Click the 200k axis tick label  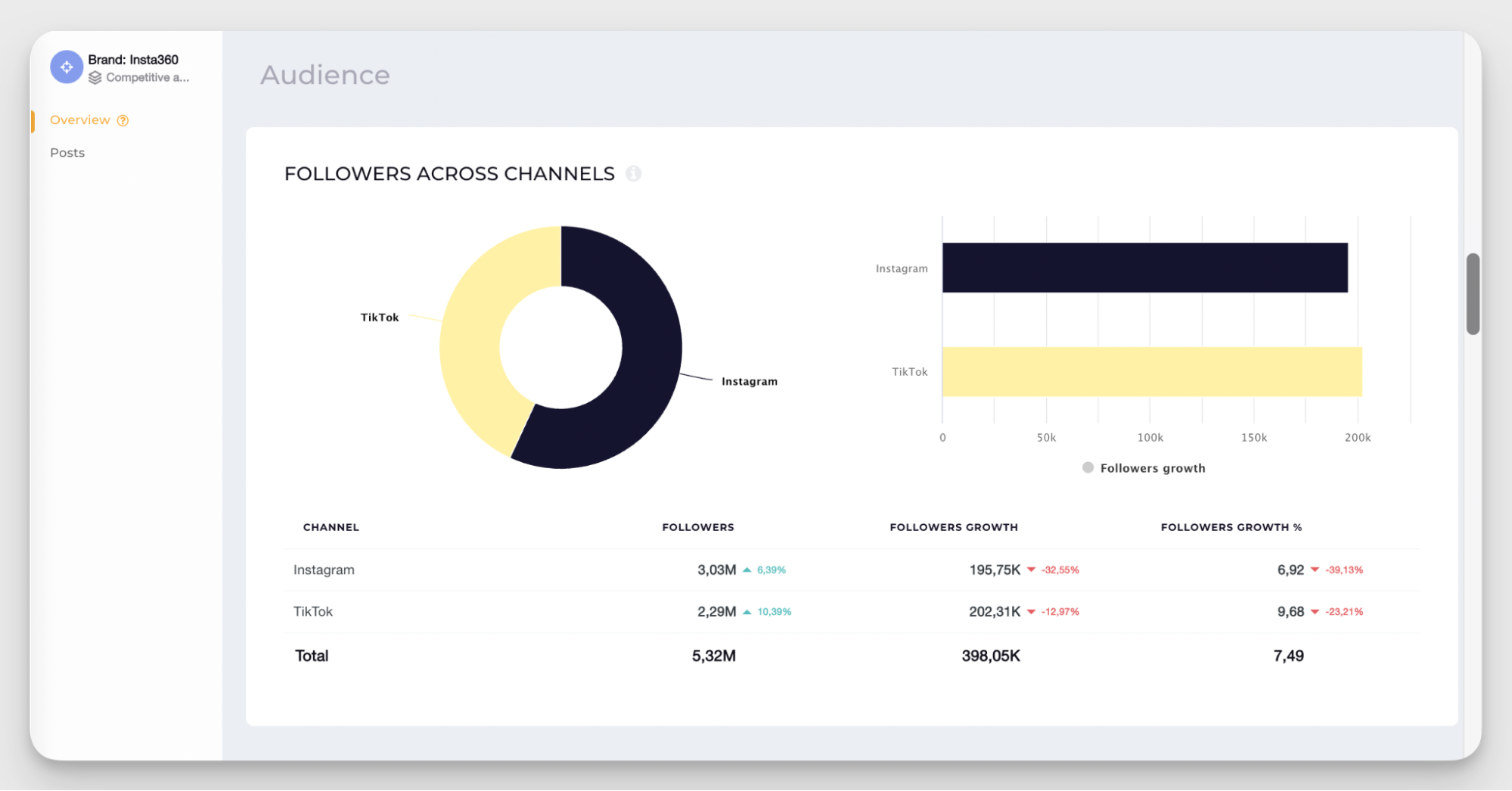pos(1358,438)
